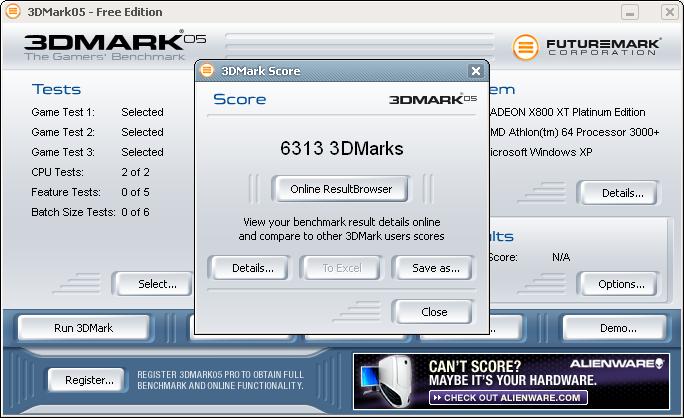
Task: Click the orange icon in 3DMark Score title bar
Action: 207,70
